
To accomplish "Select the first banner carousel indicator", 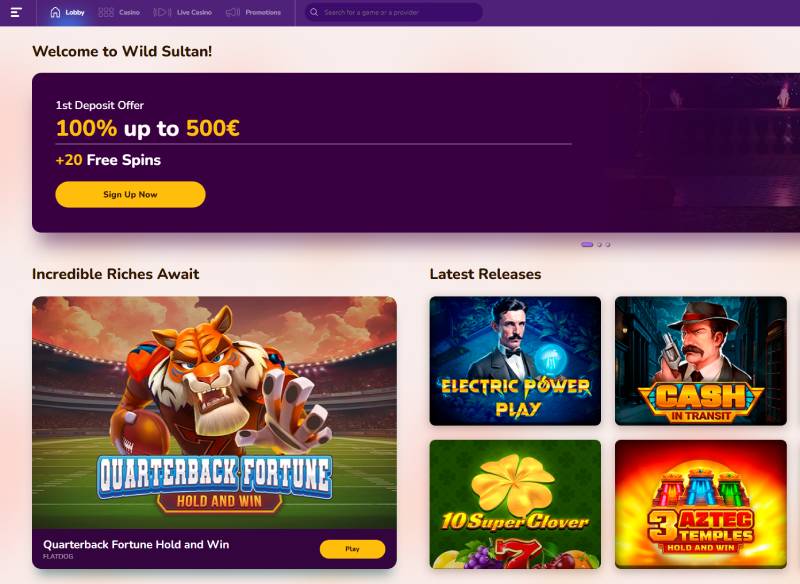I will pos(587,244).
